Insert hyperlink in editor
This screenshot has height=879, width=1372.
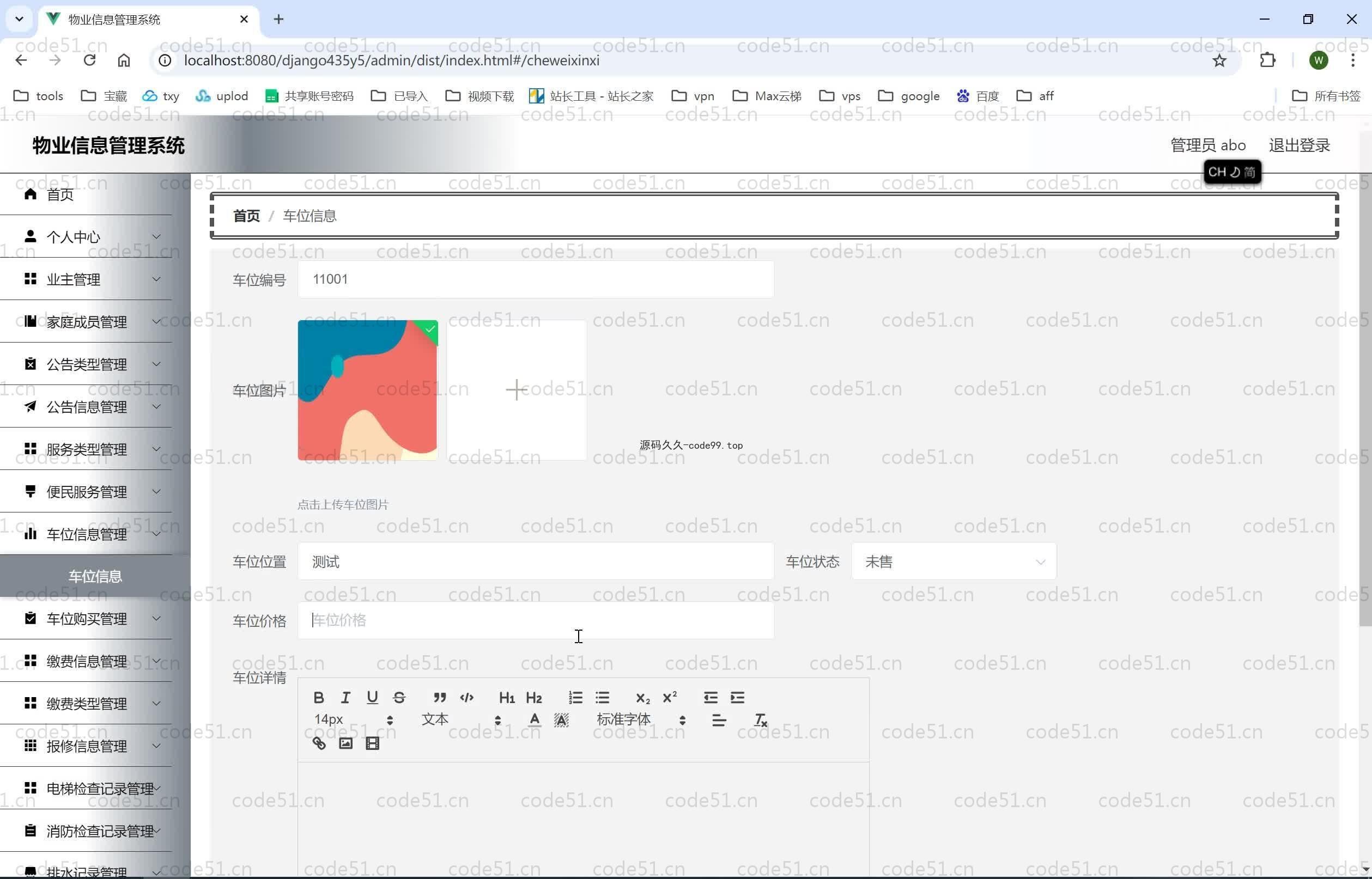click(x=319, y=744)
